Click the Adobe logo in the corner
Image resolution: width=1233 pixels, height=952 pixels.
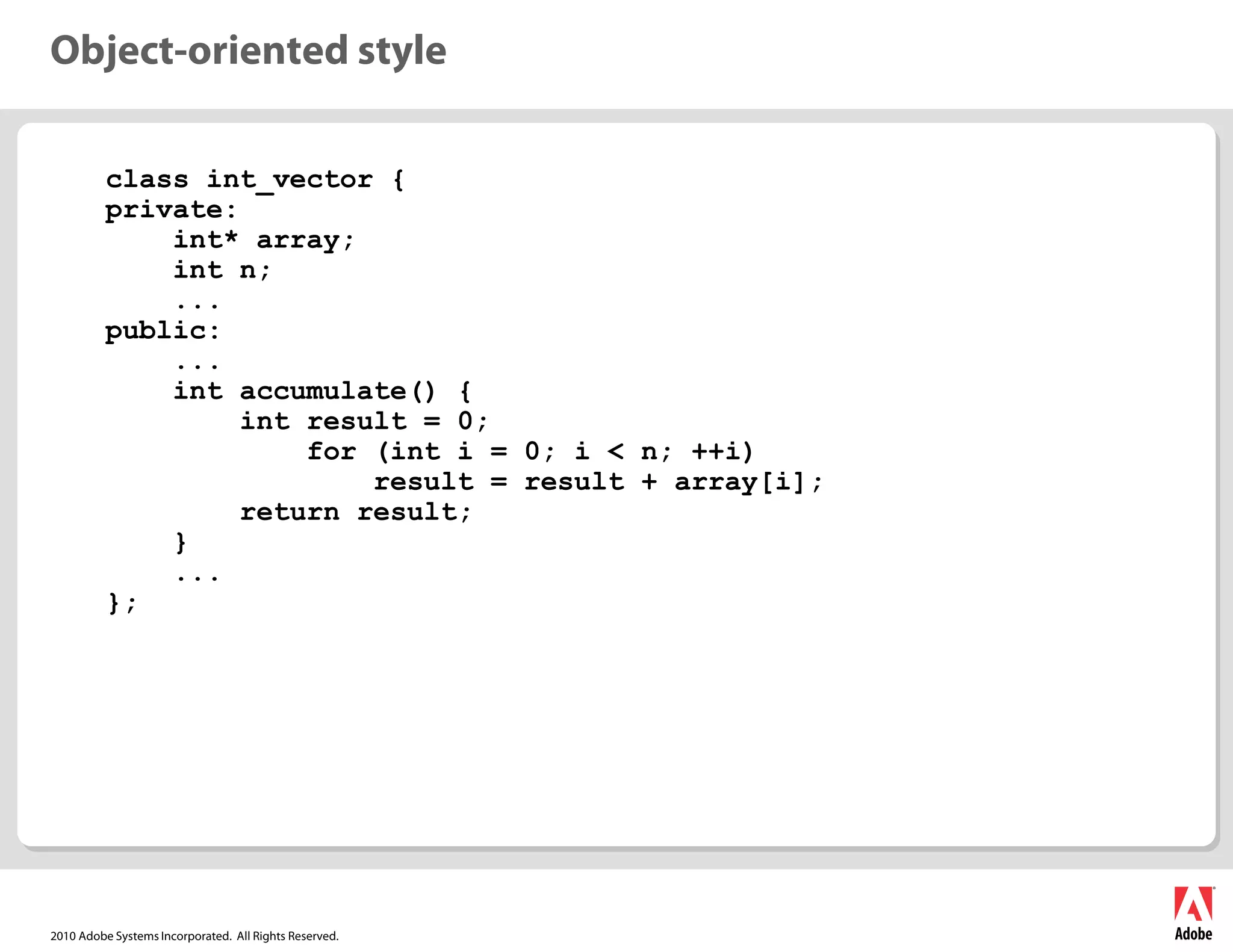coord(1194,913)
